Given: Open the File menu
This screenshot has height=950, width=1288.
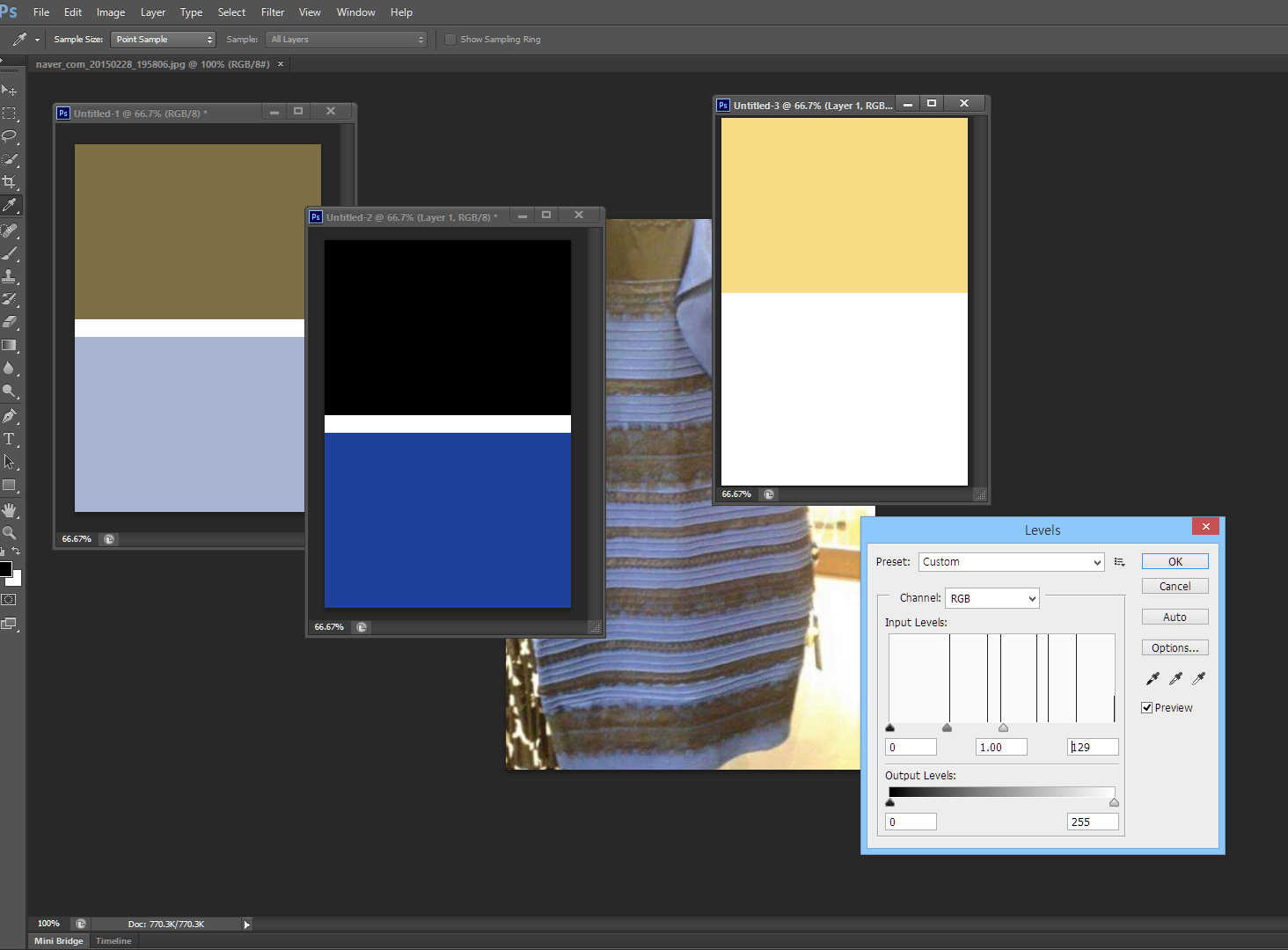Looking at the screenshot, I should [41, 12].
